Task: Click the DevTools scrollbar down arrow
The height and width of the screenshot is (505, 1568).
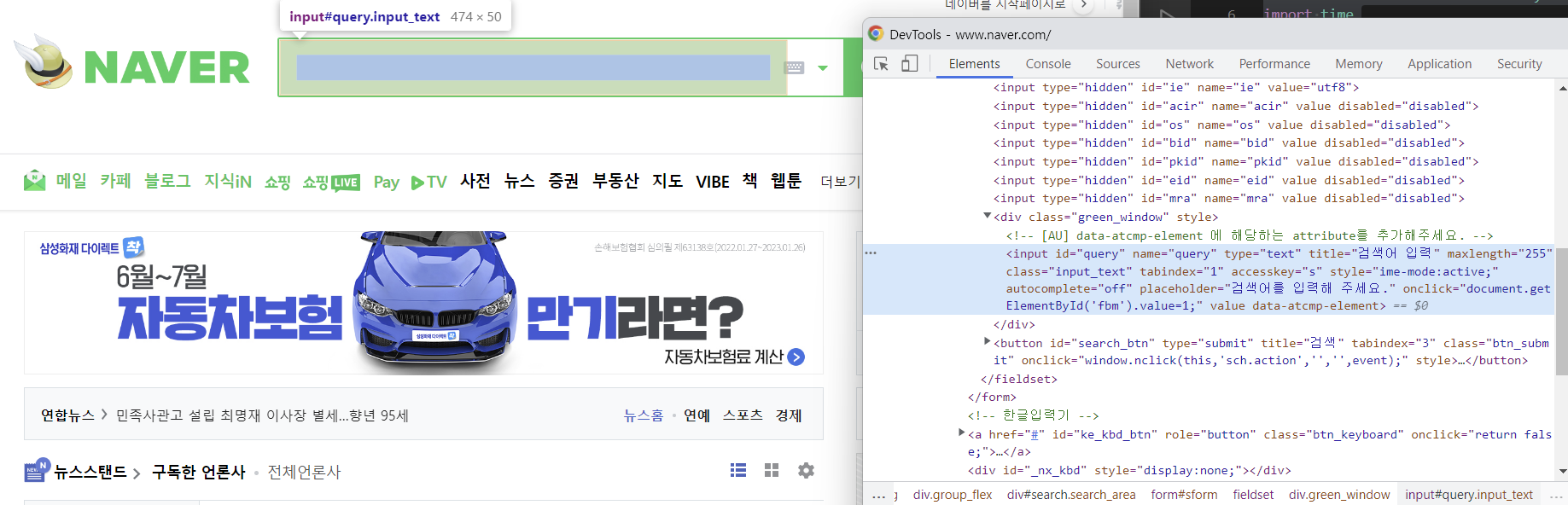Action: (x=1562, y=471)
